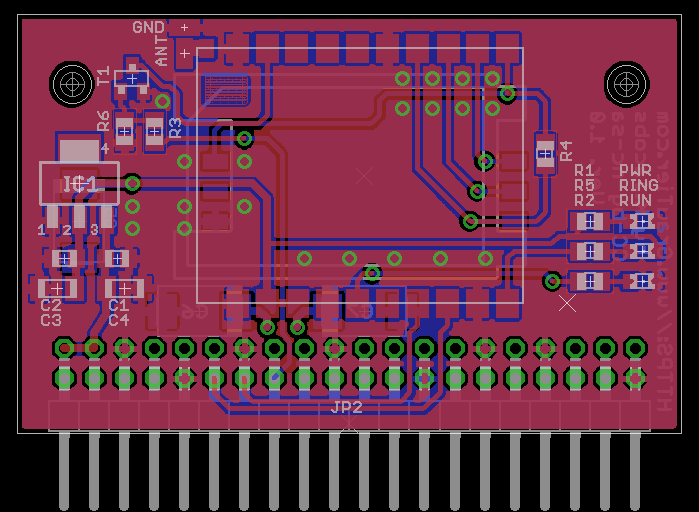The height and width of the screenshot is (512, 699).
Task: Select the T1 label text
Action: 103,75
